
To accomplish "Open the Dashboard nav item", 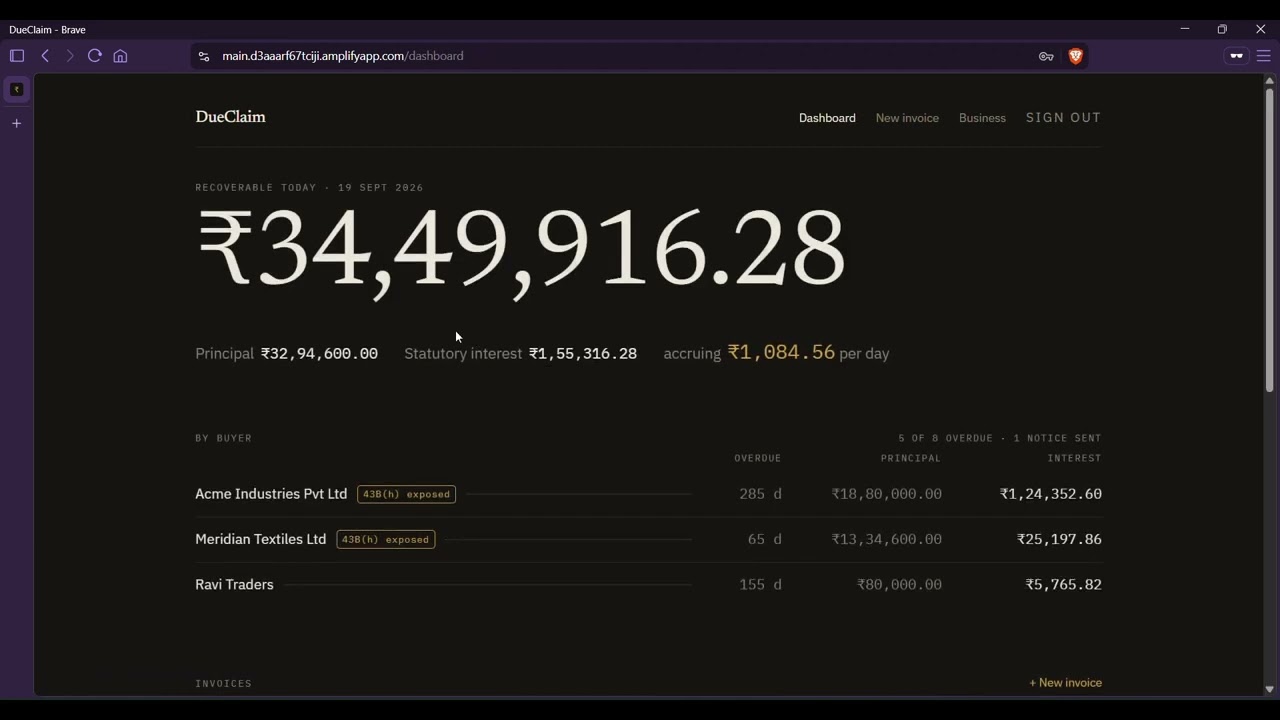I will tap(827, 118).
